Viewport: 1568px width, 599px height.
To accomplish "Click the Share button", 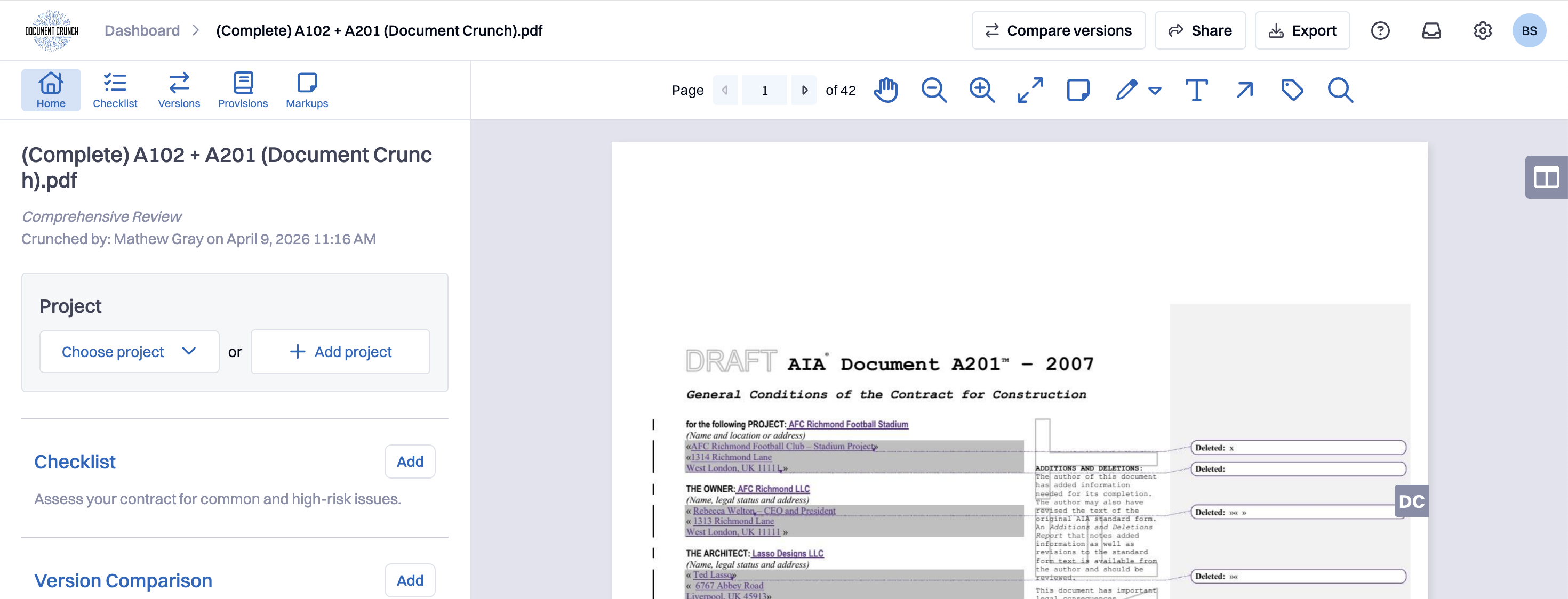I will (x=1200, y=30).
